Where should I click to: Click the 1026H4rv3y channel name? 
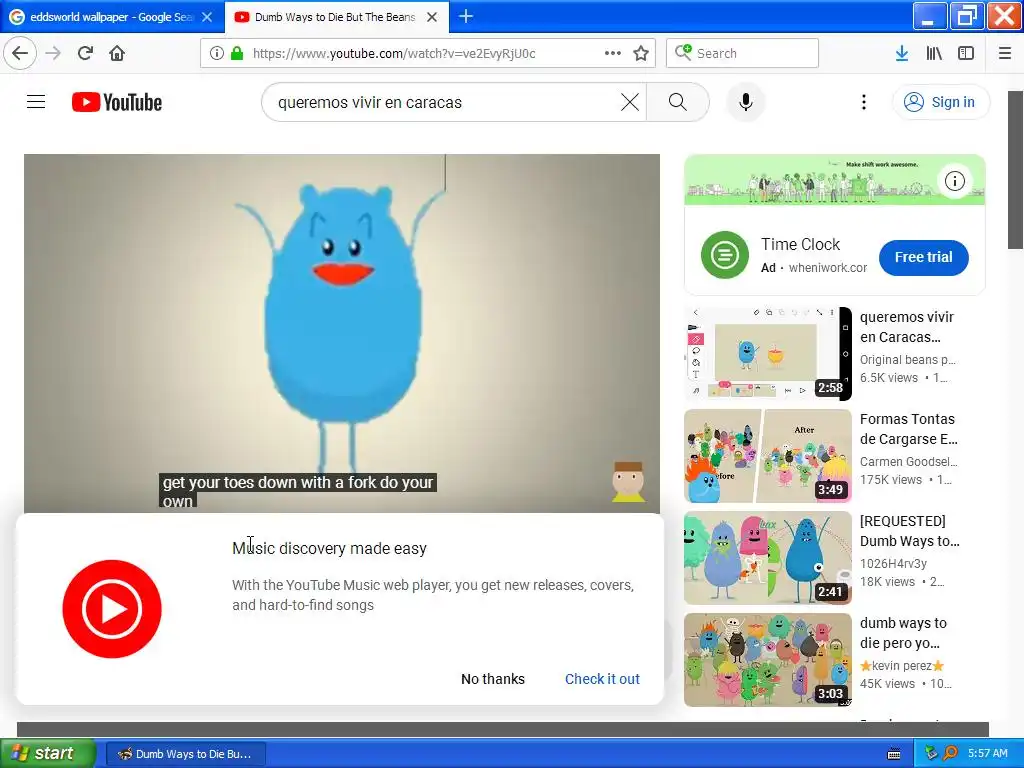(893, 564)
